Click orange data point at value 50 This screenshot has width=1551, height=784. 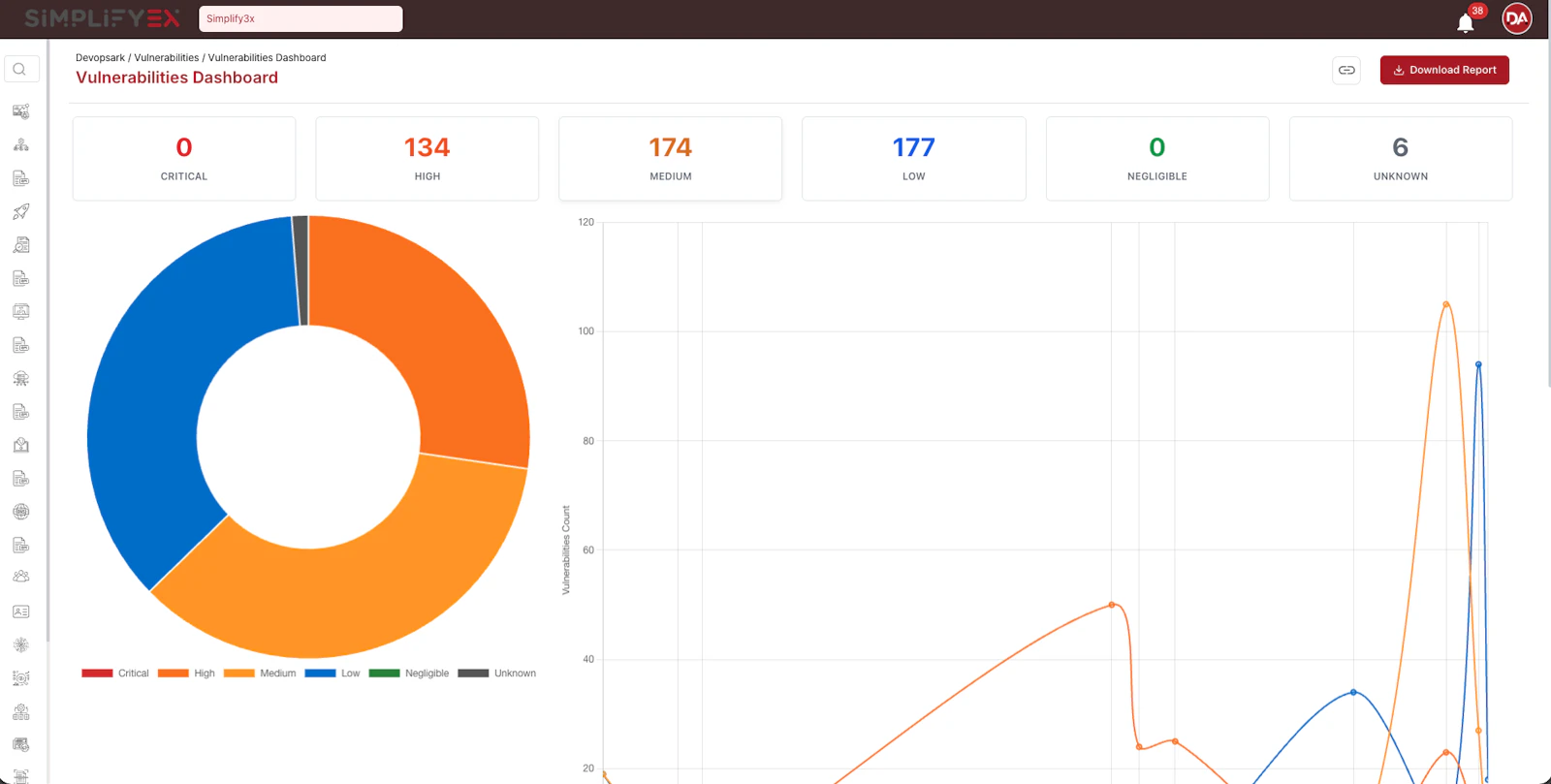[1112, 605]
